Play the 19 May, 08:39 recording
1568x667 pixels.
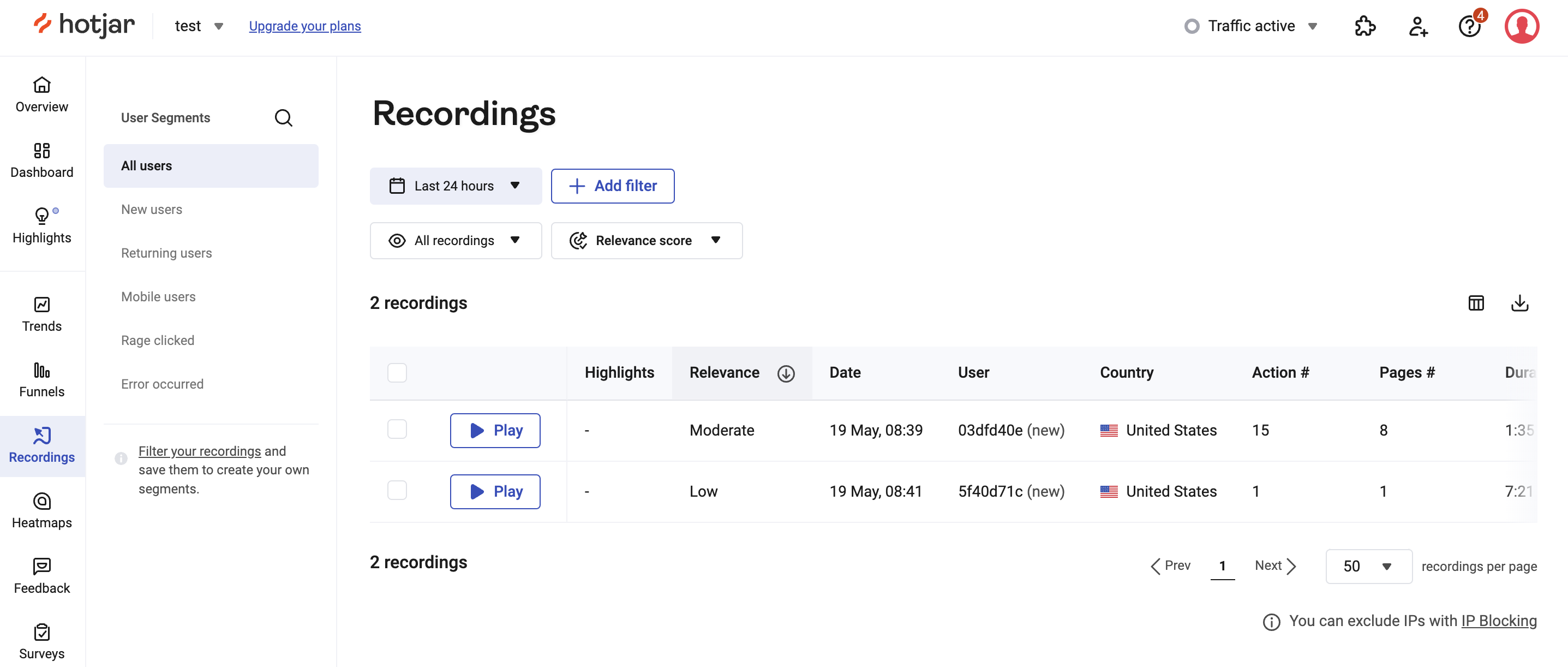point(495,430)
